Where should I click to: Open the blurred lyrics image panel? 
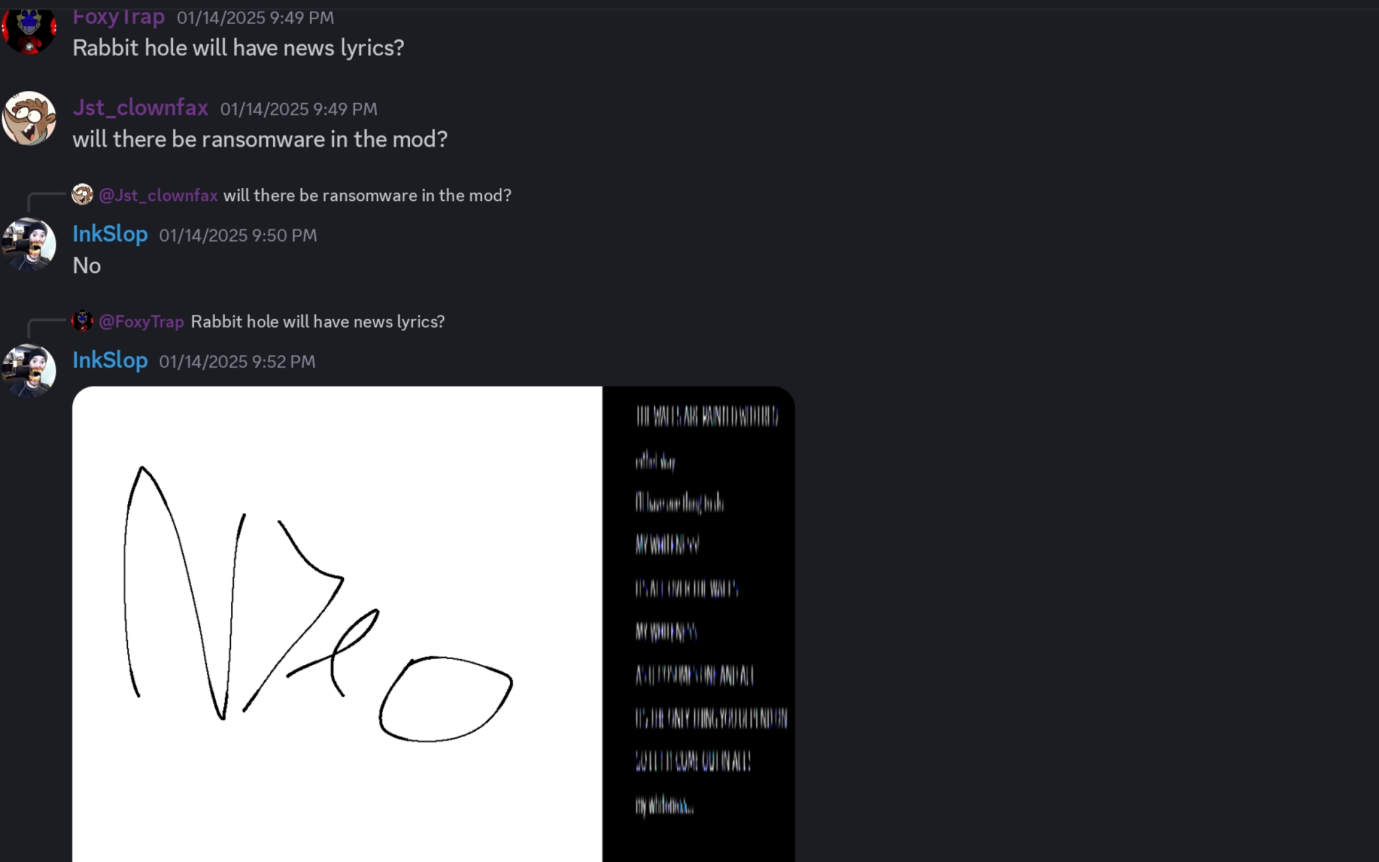(699, 624)
